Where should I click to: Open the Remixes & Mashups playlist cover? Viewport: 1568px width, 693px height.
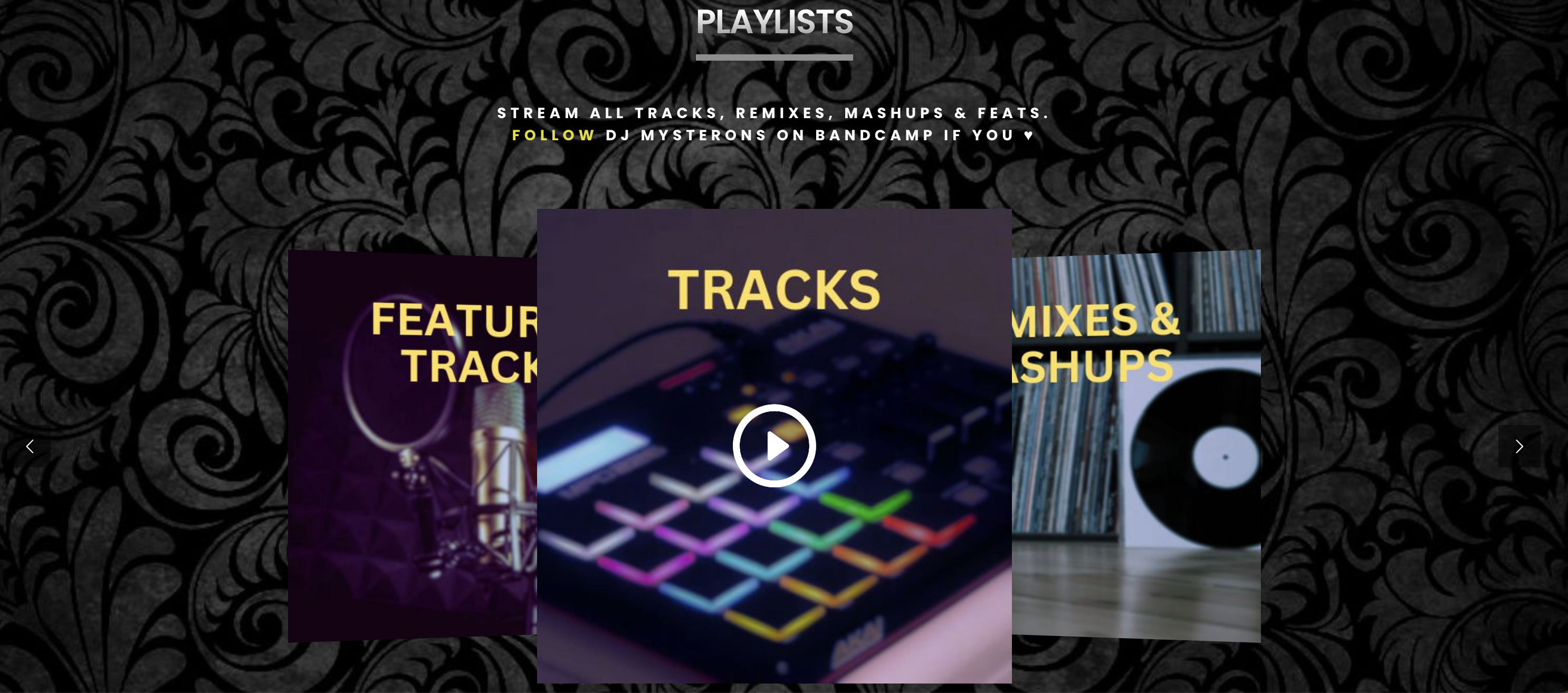coord(1136,446)
